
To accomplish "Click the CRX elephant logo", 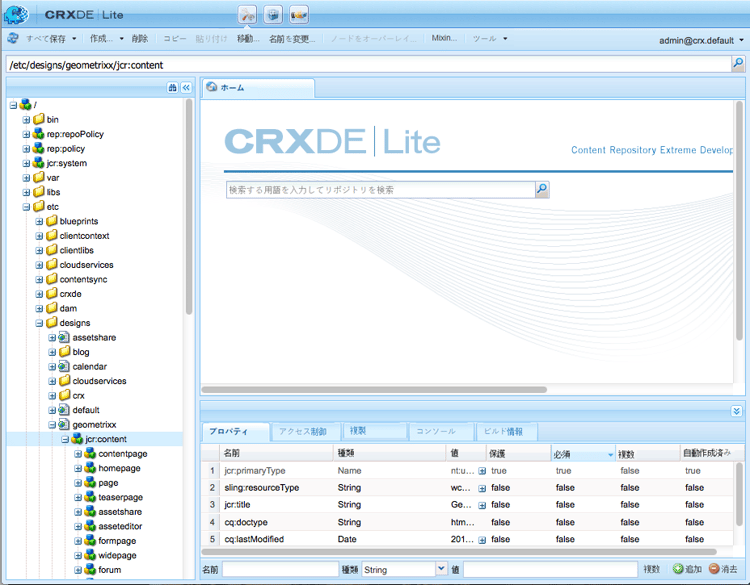I will coord(16,15).
